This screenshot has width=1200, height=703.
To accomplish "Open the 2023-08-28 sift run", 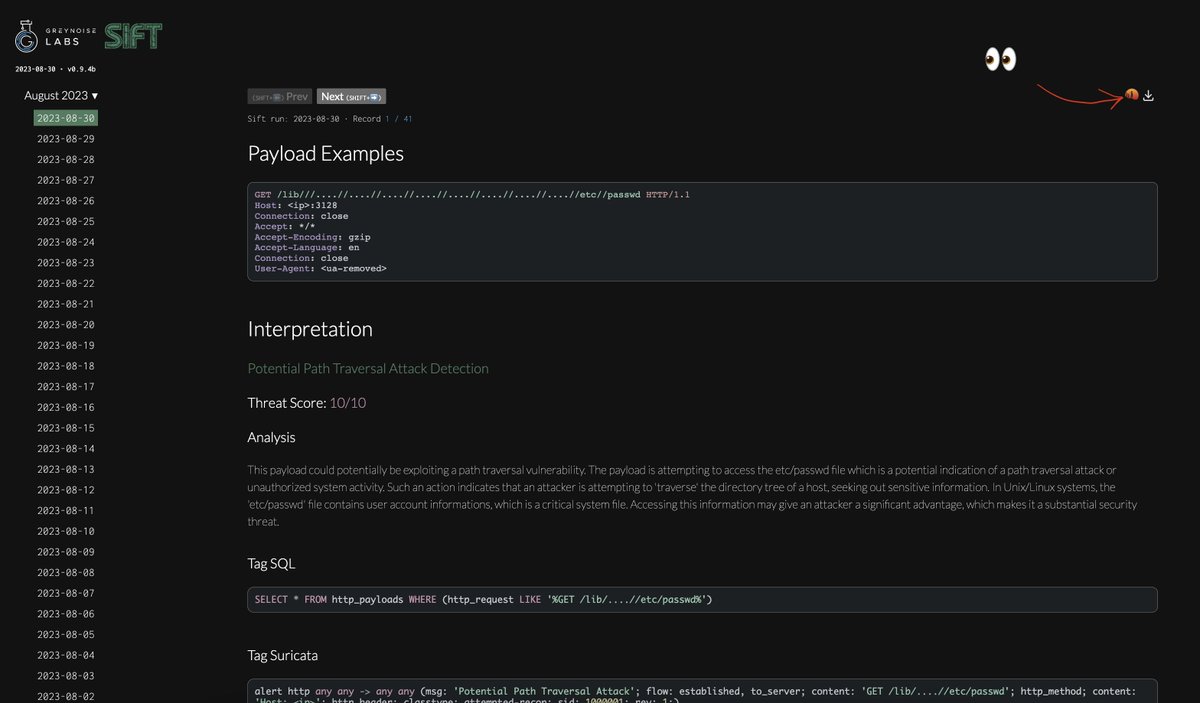I will pos(66,160).
